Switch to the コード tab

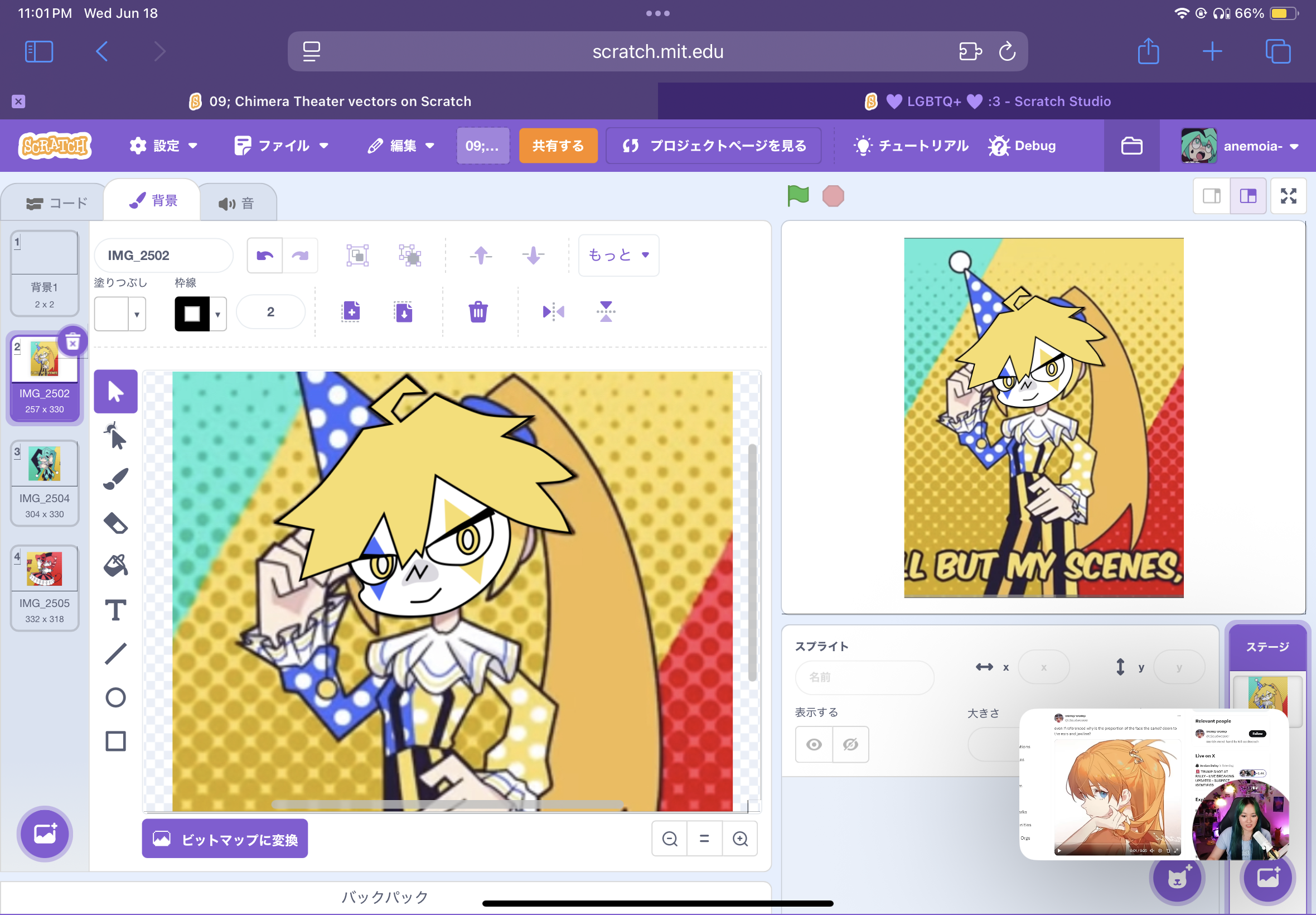coord(56,203)
